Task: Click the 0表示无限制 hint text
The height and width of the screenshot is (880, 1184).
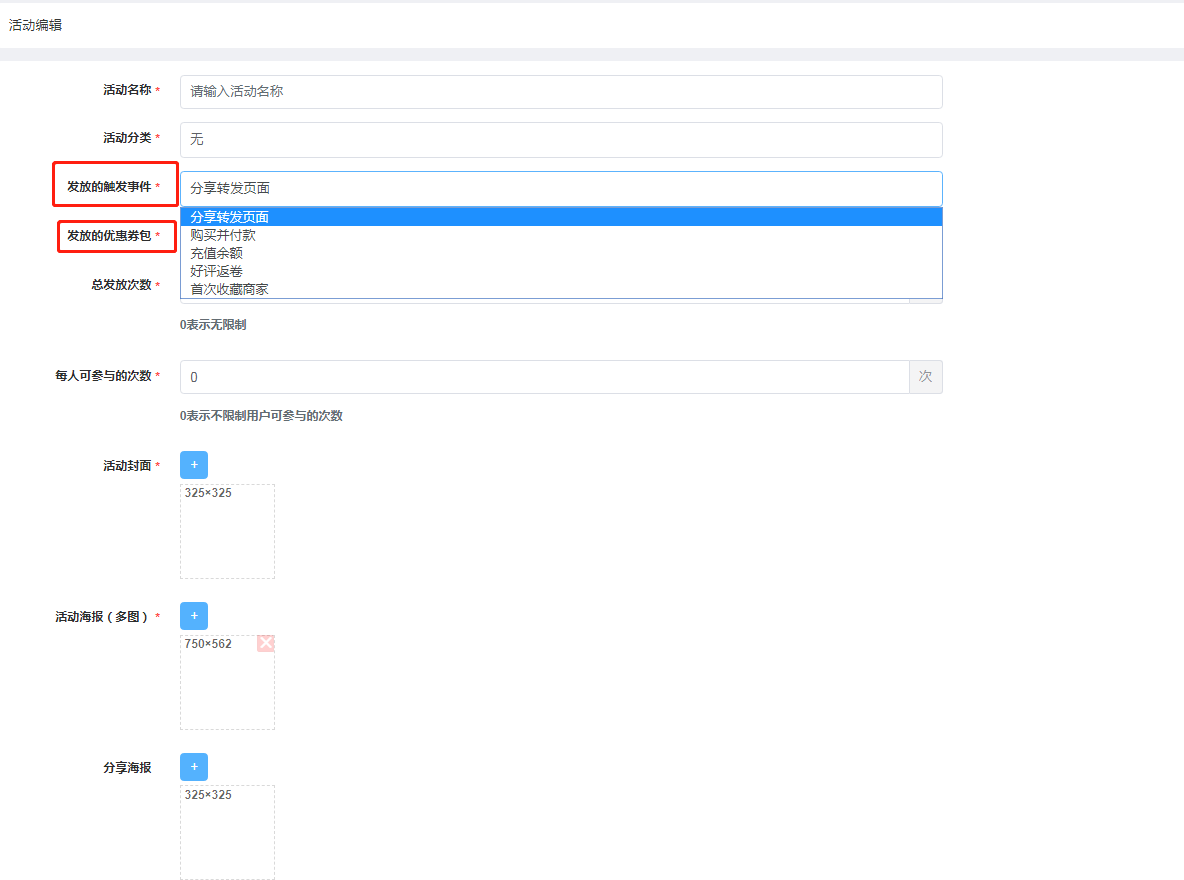Action: (213, 325)
